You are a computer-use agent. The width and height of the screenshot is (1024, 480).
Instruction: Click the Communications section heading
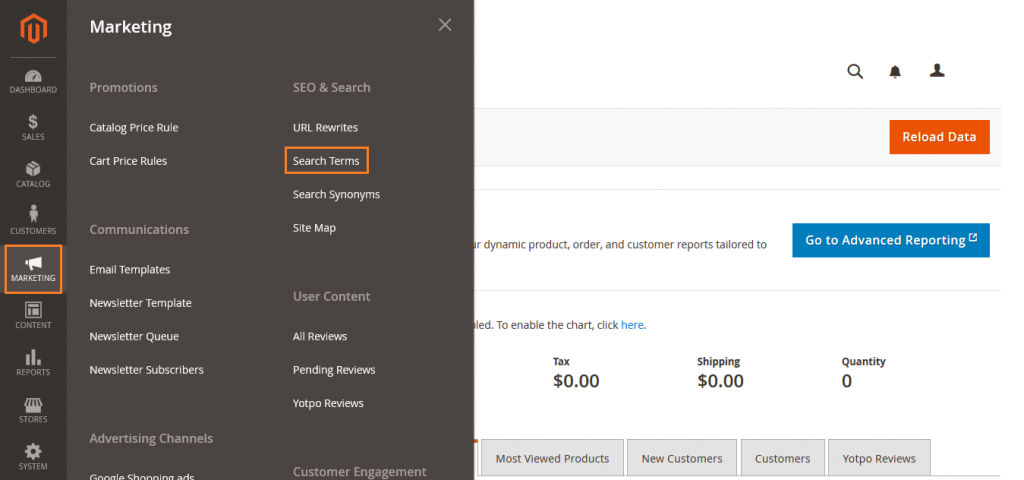(x=139, y=230)
